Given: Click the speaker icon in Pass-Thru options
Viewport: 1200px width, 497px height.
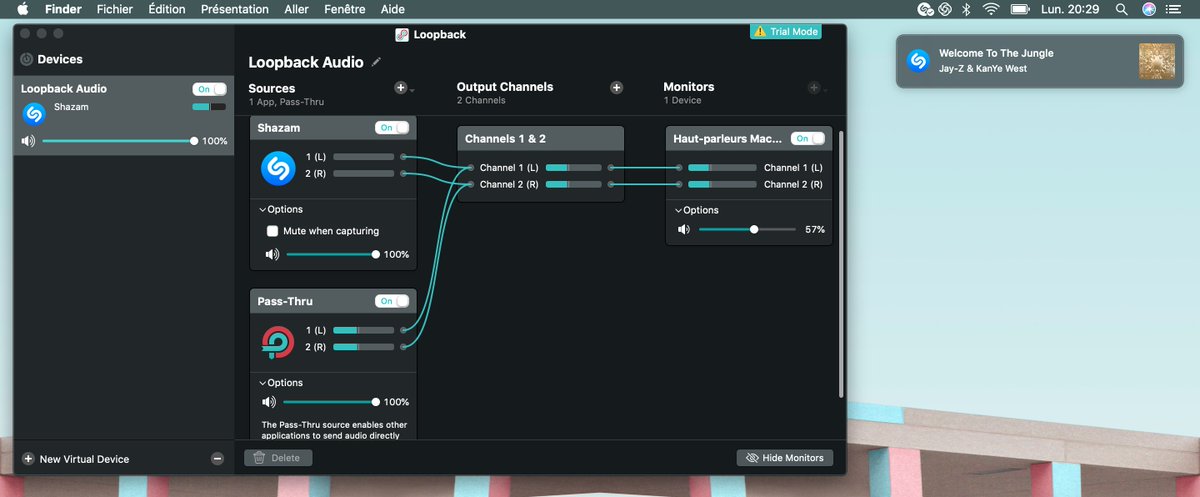Looking at the screenshot, I should [x=268, y=402].
